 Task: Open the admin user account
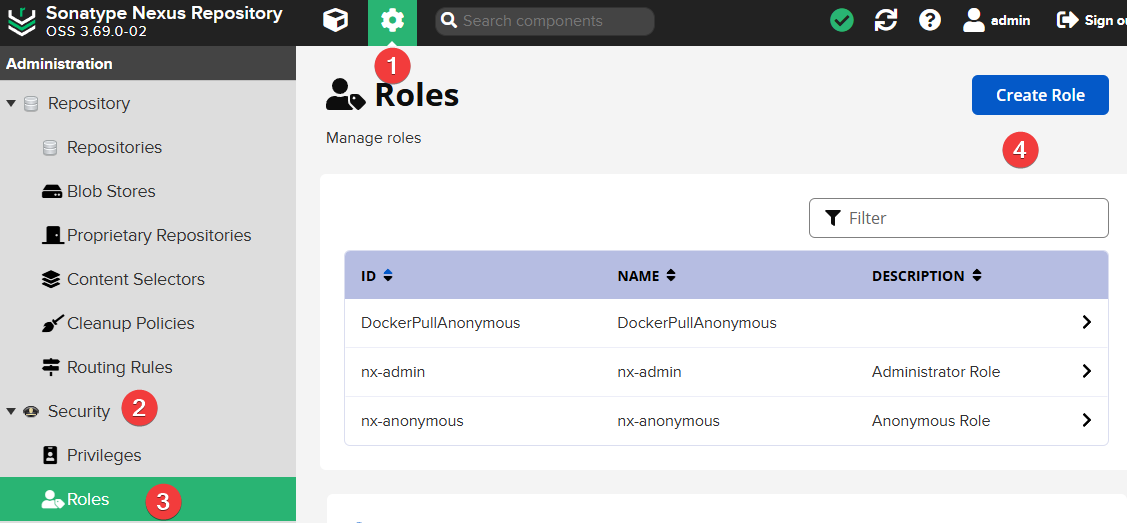(996, 20)
